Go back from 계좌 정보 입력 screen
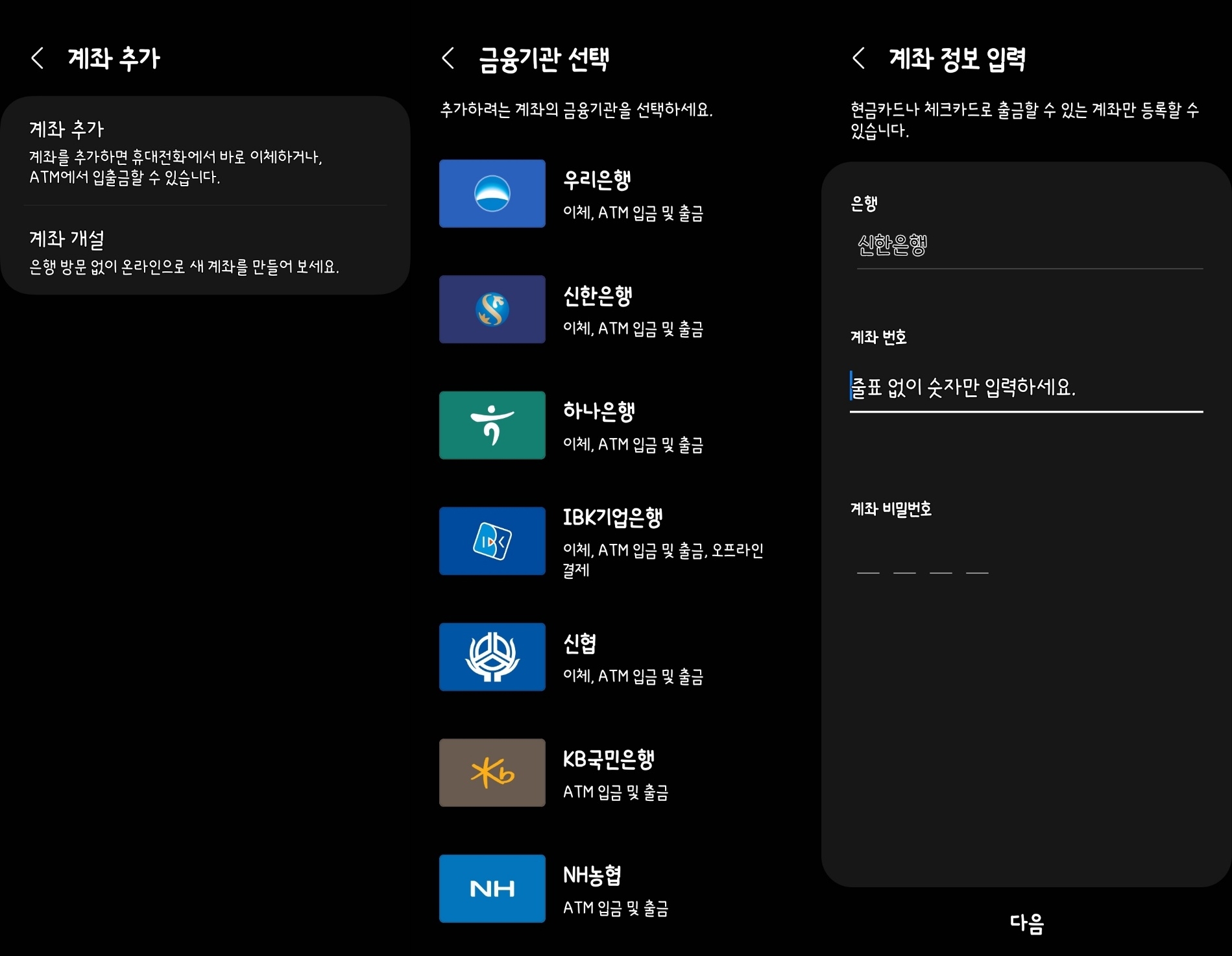1232x956 pixels. pos(858,58)
